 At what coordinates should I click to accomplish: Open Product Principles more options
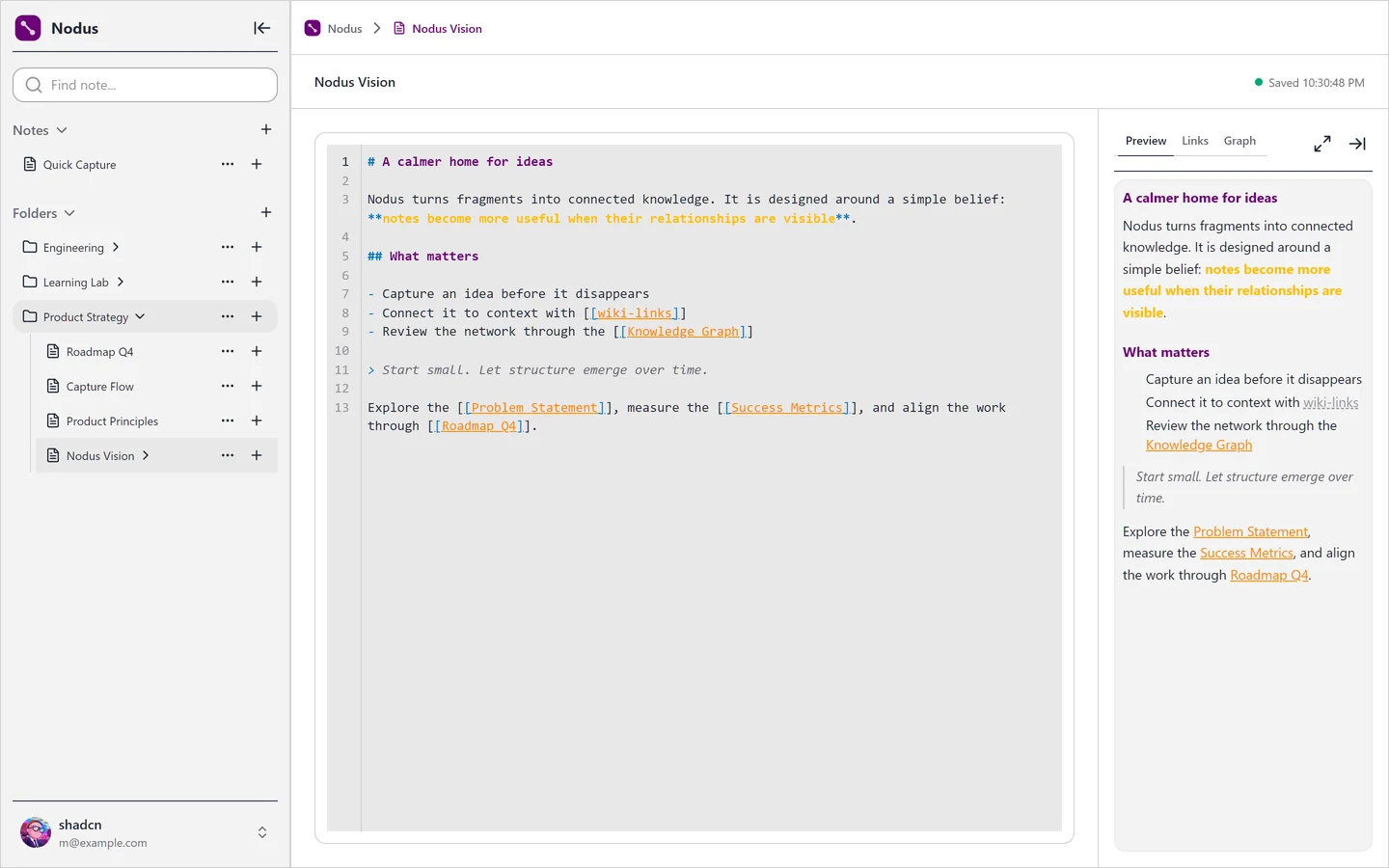(x=228, y=420)
